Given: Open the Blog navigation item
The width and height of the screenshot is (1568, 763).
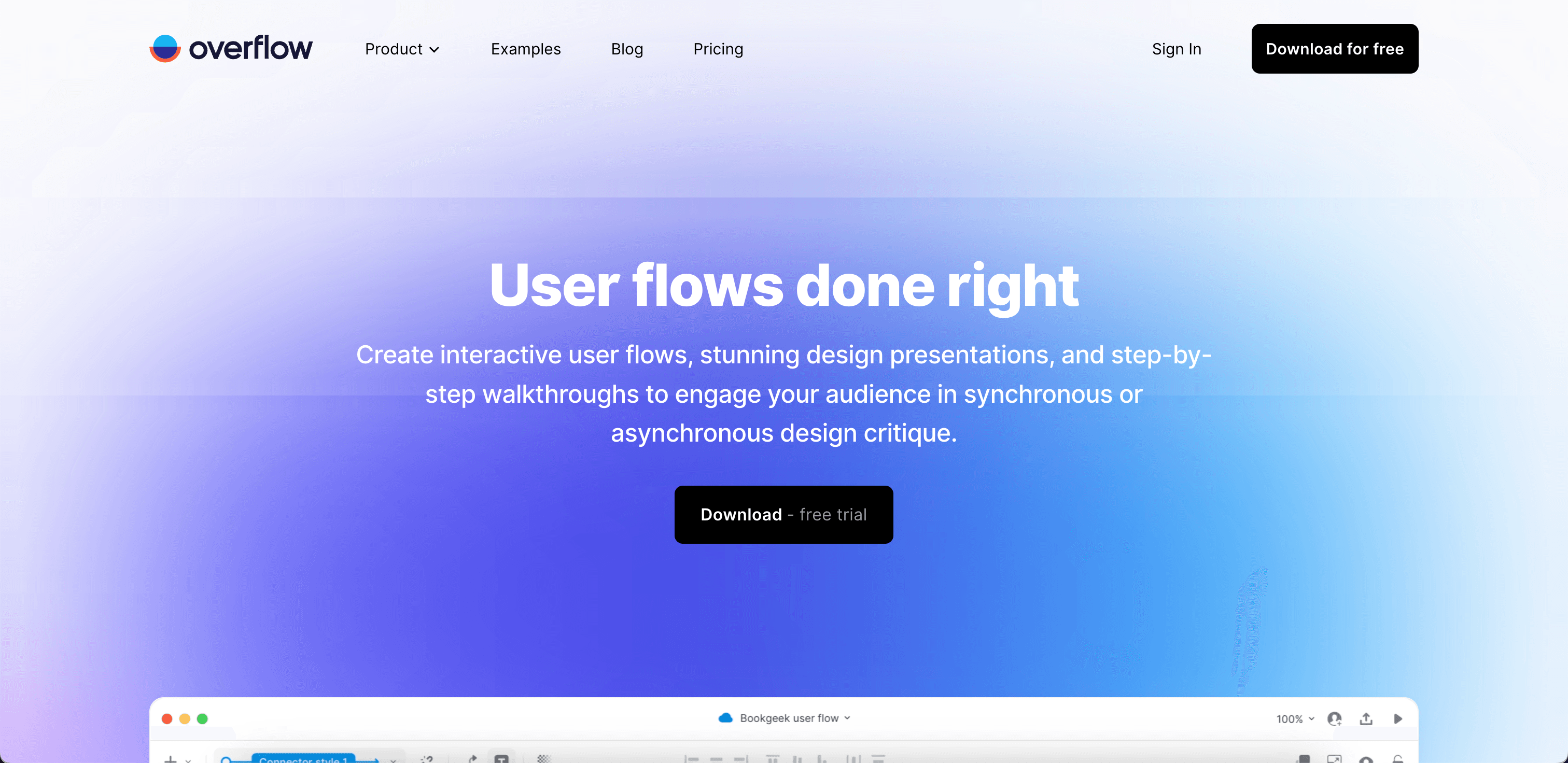Looking at the screenshot, I should [x=627, y=48].
